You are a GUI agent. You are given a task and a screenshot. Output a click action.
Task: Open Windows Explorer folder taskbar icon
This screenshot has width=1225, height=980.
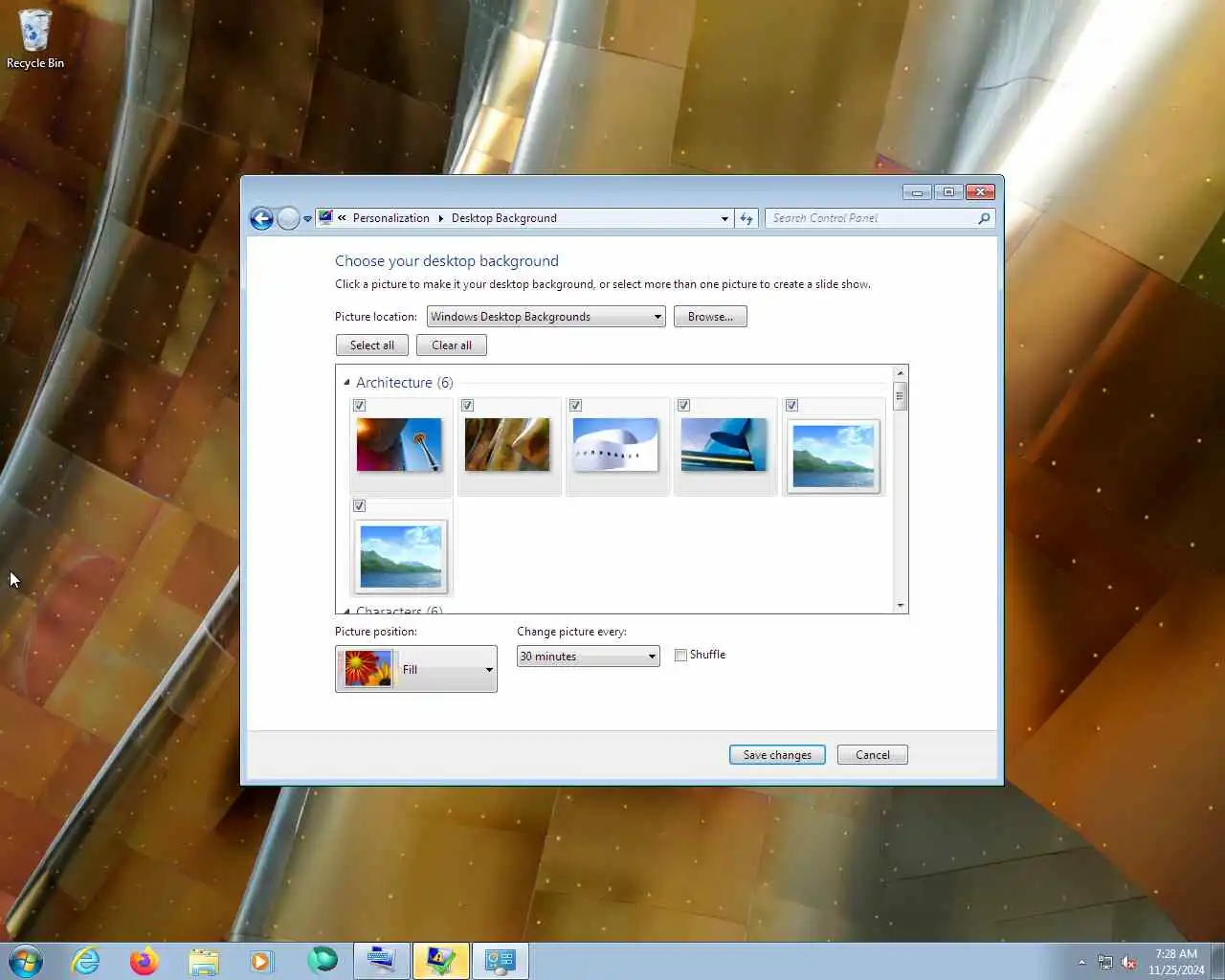(204, 961)
